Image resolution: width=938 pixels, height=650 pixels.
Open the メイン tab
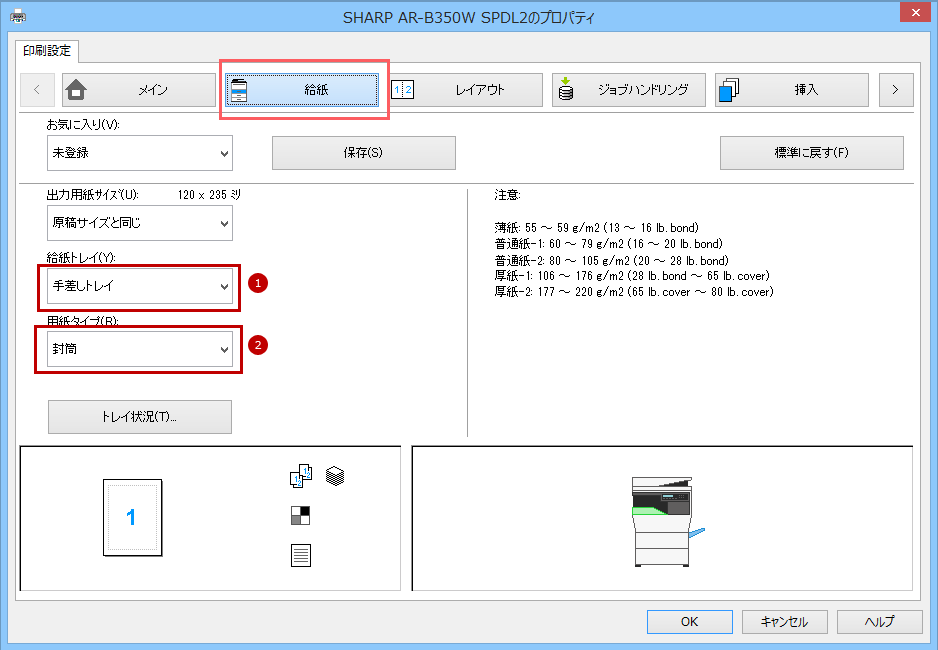tap(139, 90)
